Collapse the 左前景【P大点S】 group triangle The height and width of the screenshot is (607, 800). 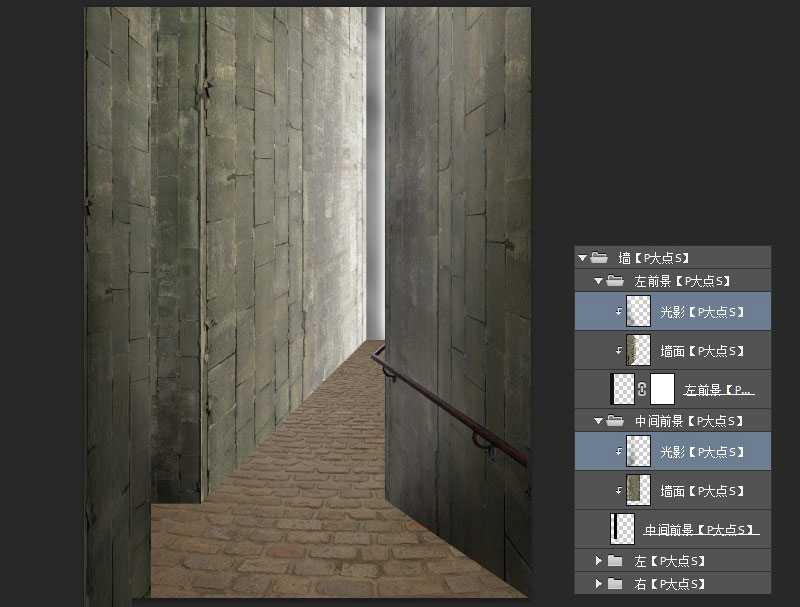point(598,281)
